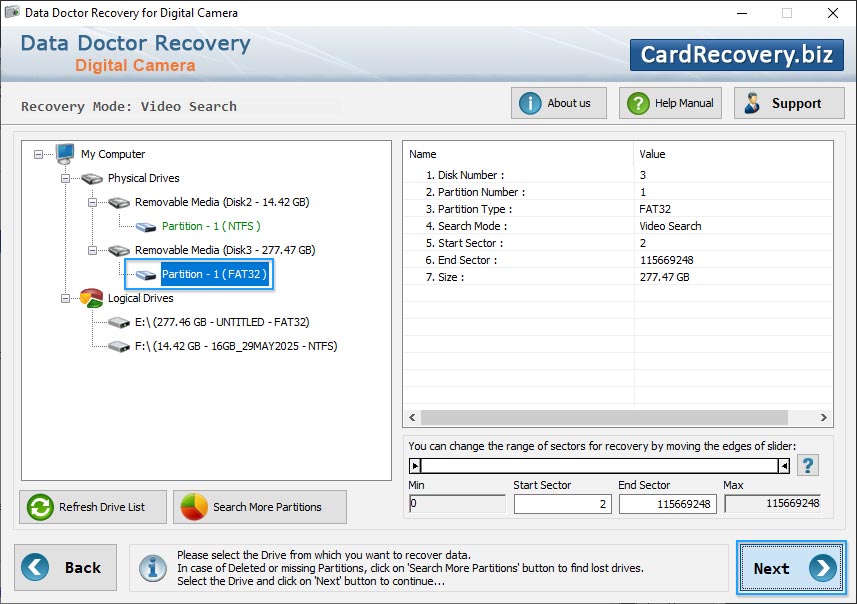This screenshot has height=604, width=857.
Task: Select E:\ UNTITLED FAT32 logical drive
Action: [x=222, y=322]
